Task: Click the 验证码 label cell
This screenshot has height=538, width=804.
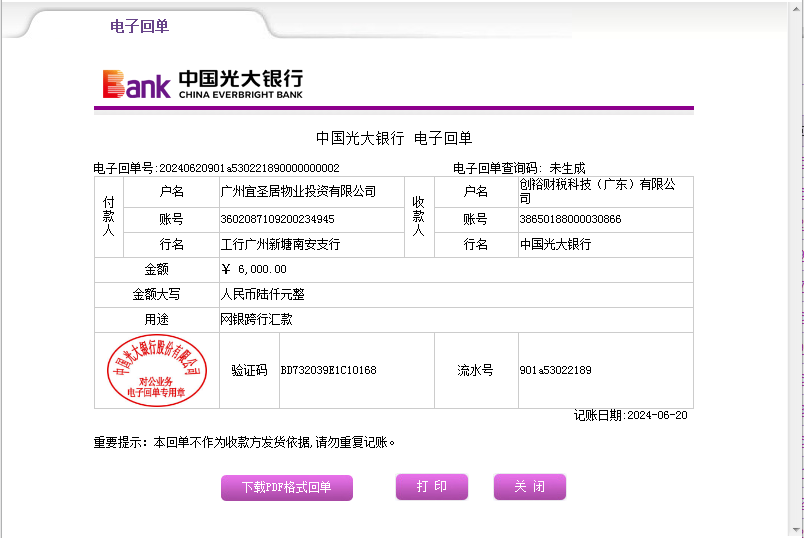Action: [x=249, y=370]
